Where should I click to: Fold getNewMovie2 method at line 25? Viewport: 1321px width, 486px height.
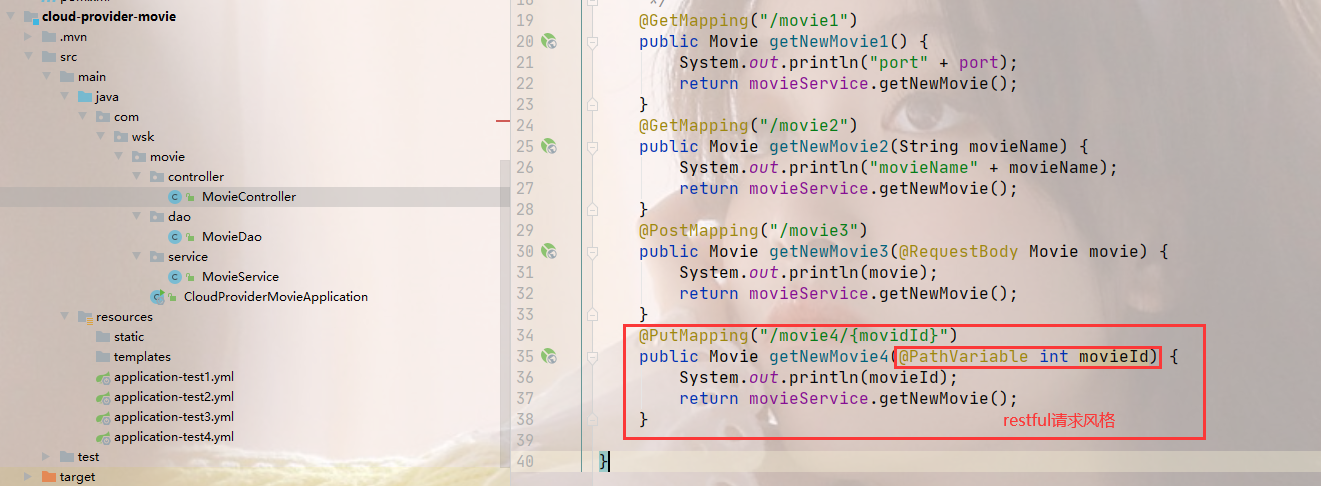tap(592, 146)
